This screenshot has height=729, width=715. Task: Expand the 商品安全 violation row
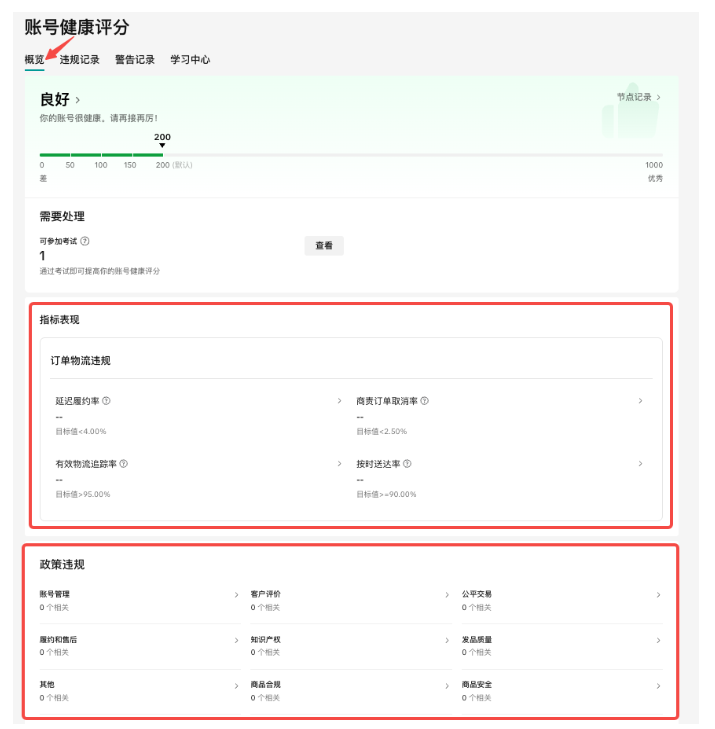(x=560, y=690)
